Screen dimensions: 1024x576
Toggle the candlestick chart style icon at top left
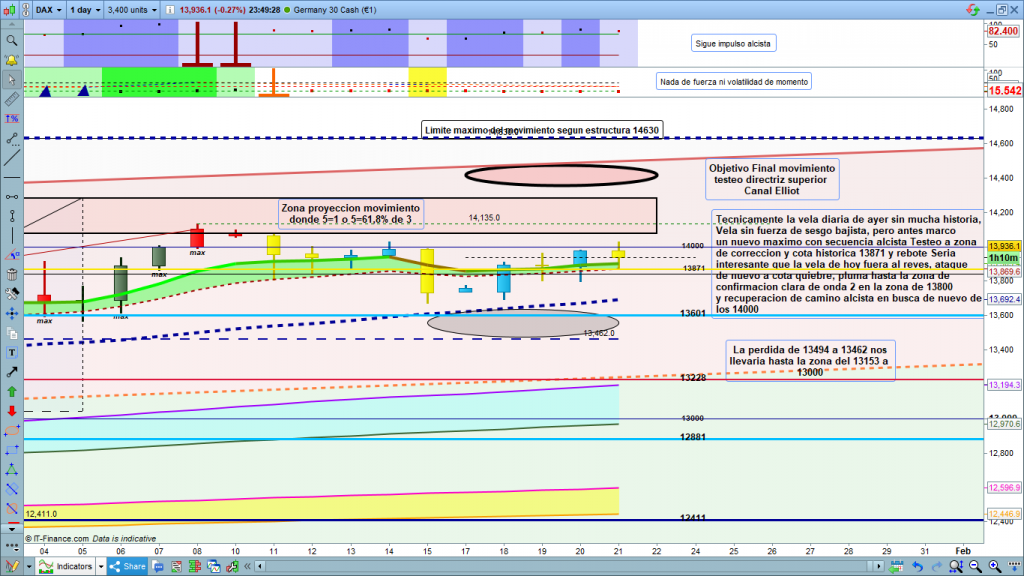(x=12, y=8)
